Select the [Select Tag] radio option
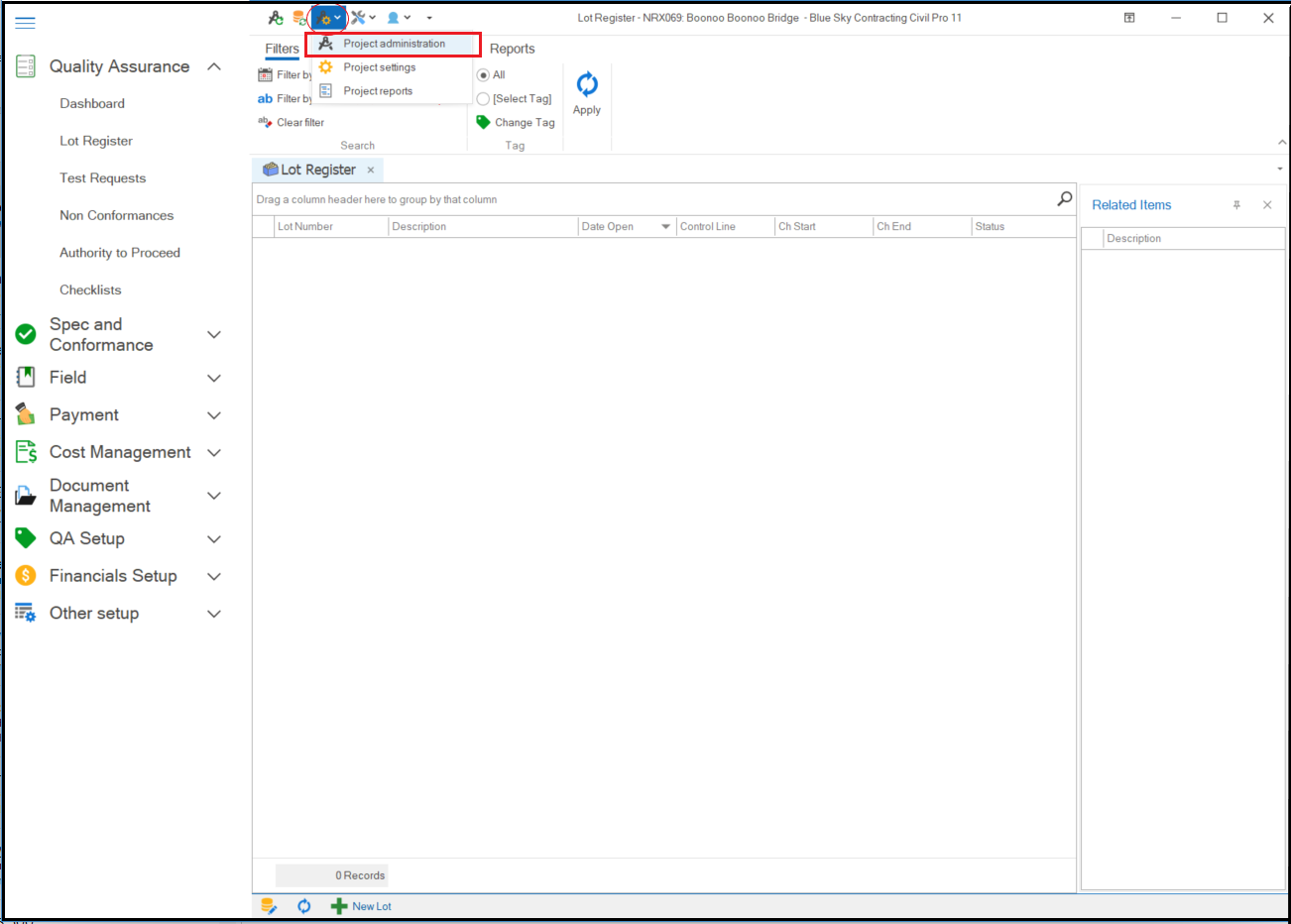This screenshot has height=924, width=1291. pos(484,99)
